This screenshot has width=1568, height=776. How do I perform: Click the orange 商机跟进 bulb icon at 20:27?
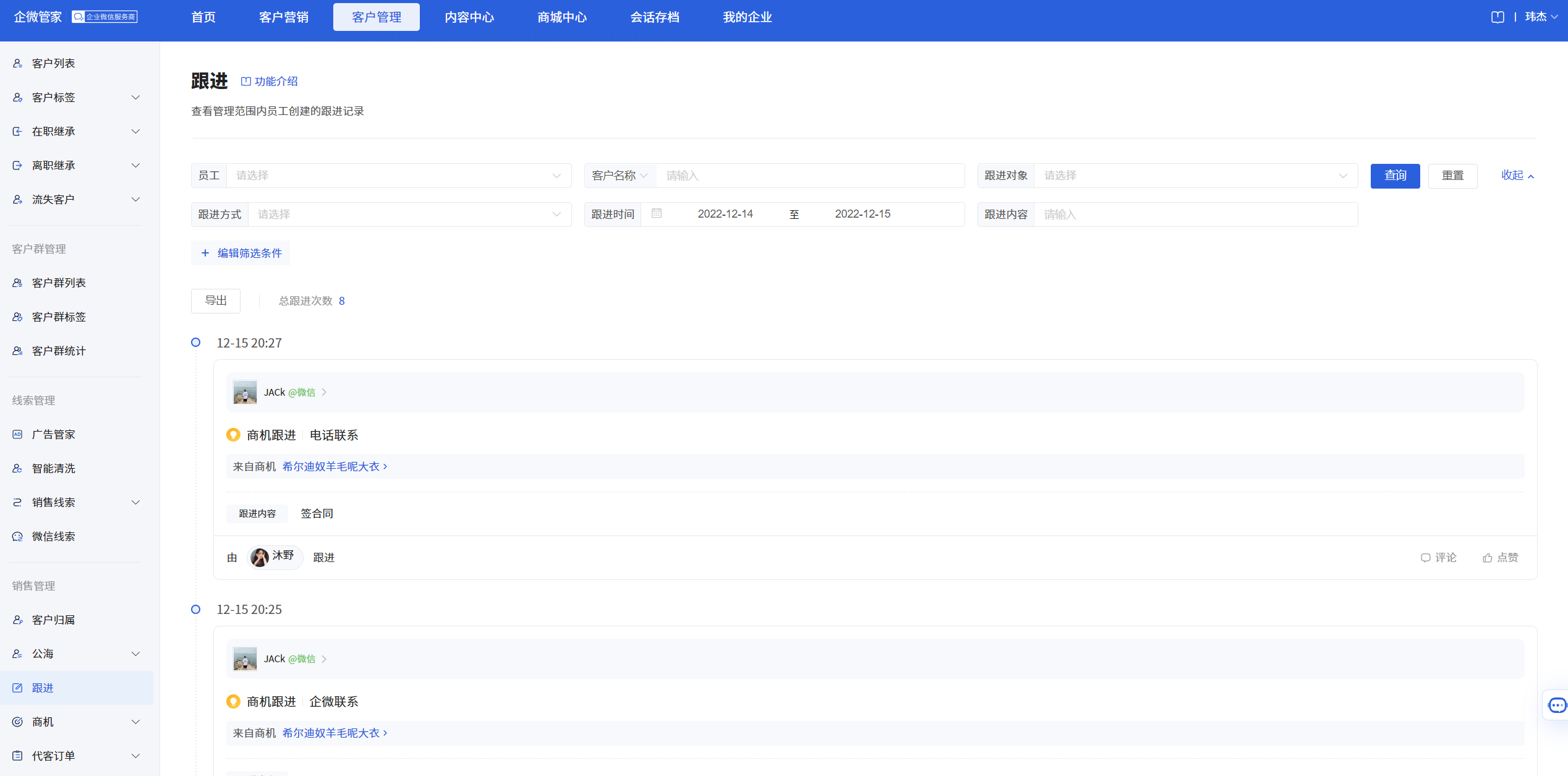tap(233, 435)
